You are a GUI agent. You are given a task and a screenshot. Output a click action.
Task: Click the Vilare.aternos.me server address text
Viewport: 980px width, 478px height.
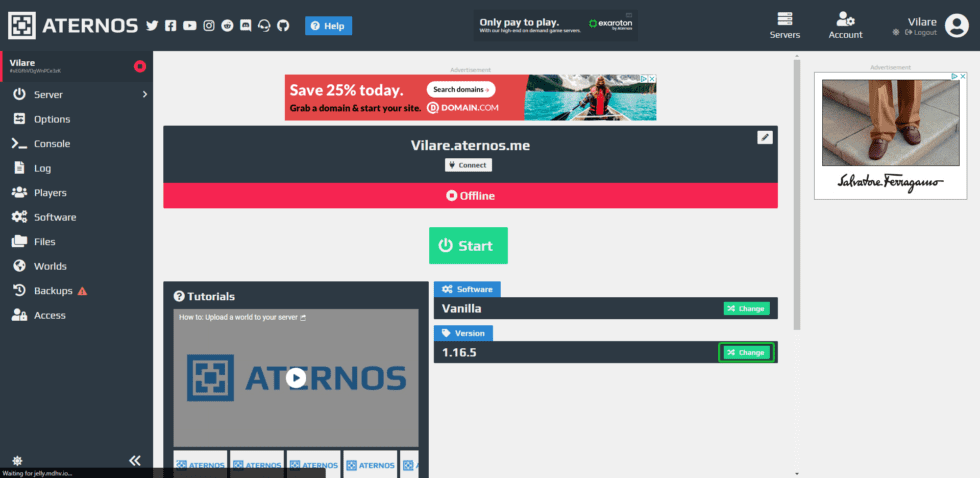click(x=470, y=146)
